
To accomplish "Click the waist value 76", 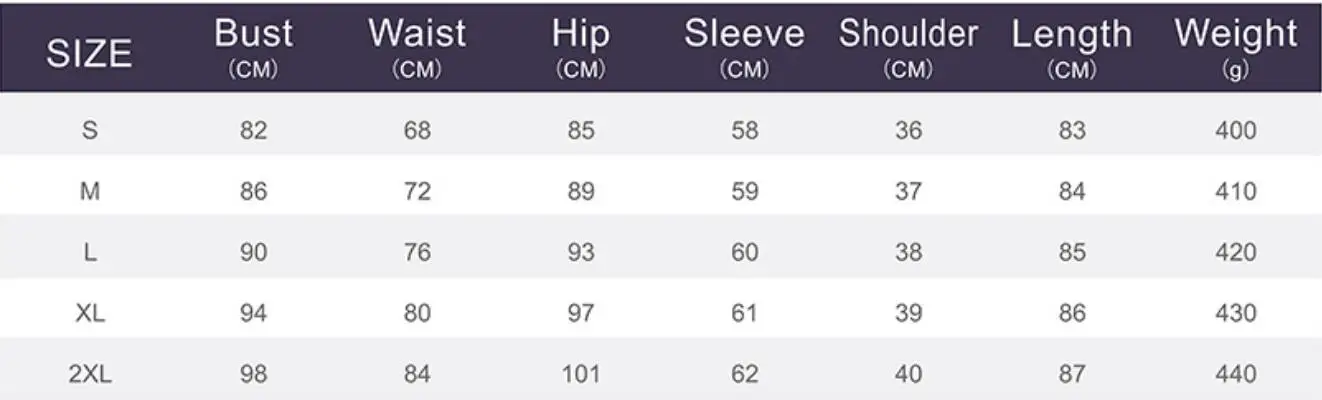I will [x=417, y=253].
